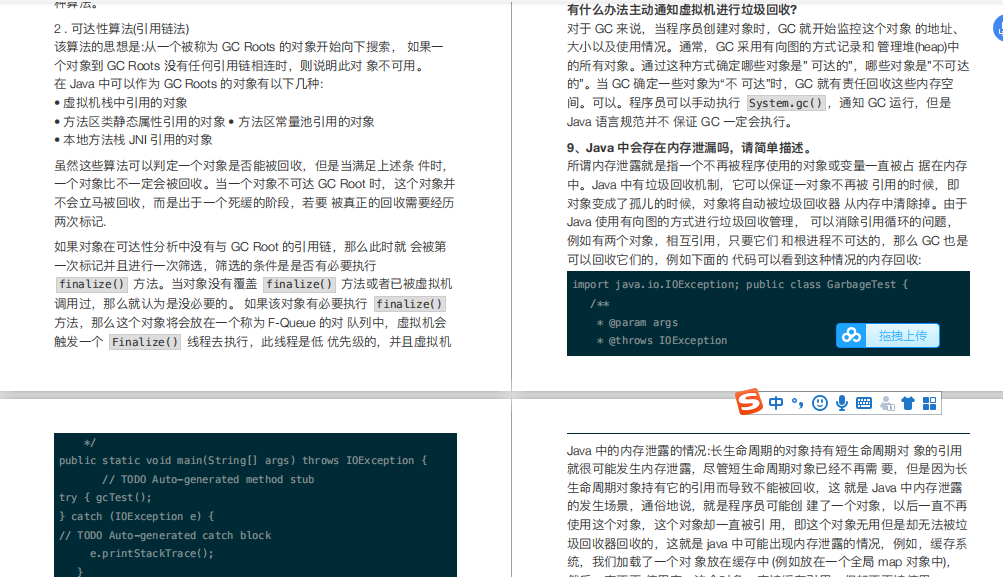1003x577 pixels.
Task: Click bullet 本地方法栈 JNI 引用的对象
Action: [x=133, y=140]
